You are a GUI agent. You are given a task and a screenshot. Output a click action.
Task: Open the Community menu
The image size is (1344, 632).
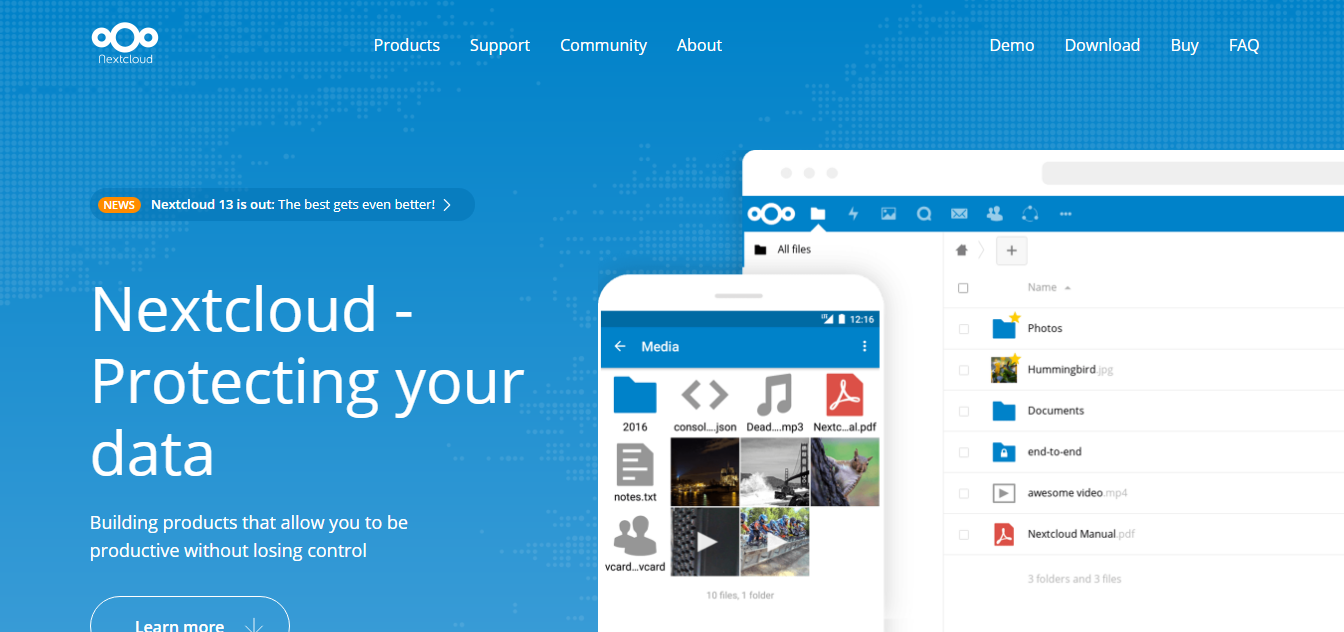603,44
